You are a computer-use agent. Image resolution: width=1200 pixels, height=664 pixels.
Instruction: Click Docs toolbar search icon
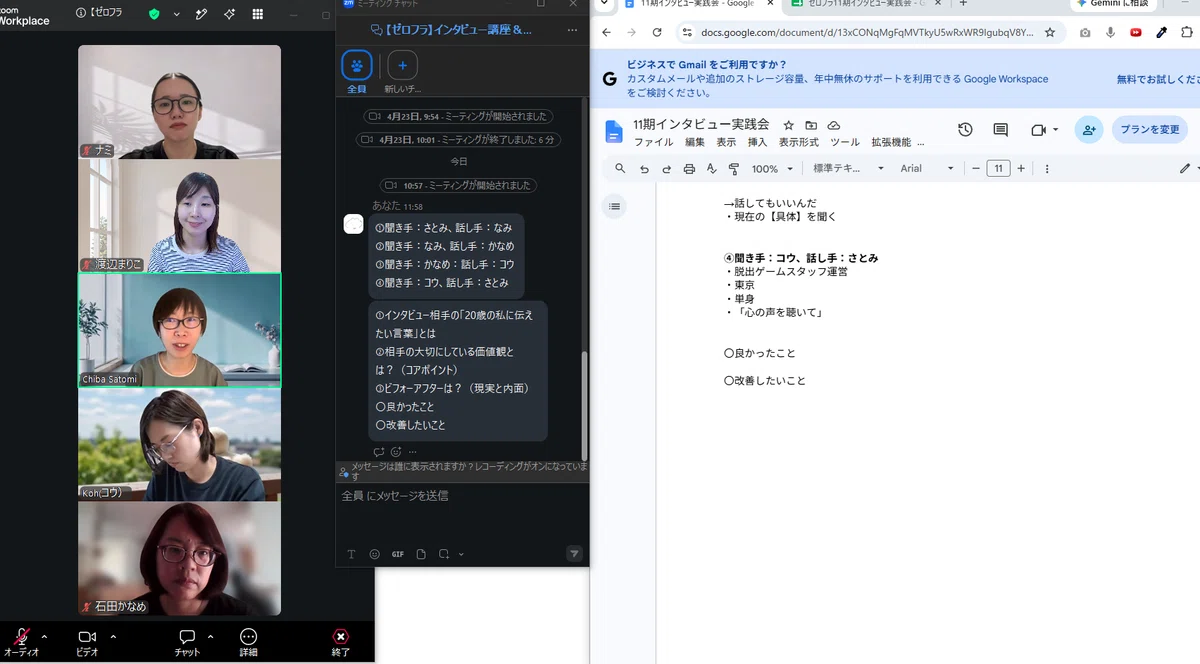coord(620,169)
